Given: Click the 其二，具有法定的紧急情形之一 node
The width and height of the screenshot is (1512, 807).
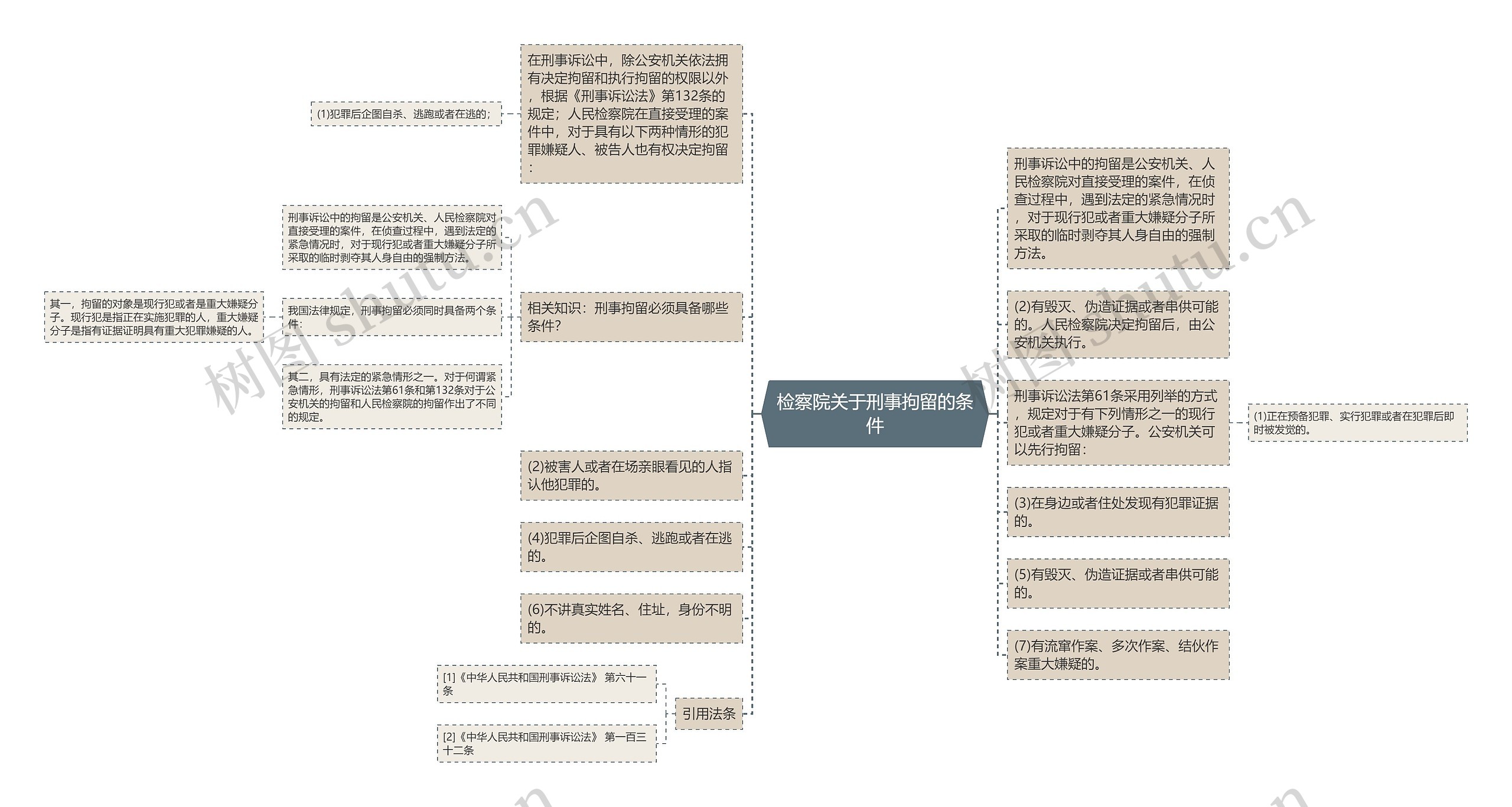Looking at the screenshot, I should click(x=392, y=396).
